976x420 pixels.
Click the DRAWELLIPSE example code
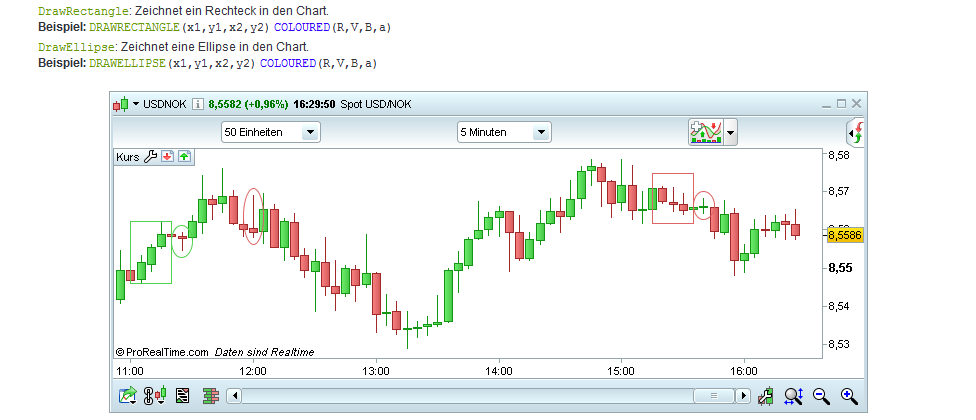(233, 63)
